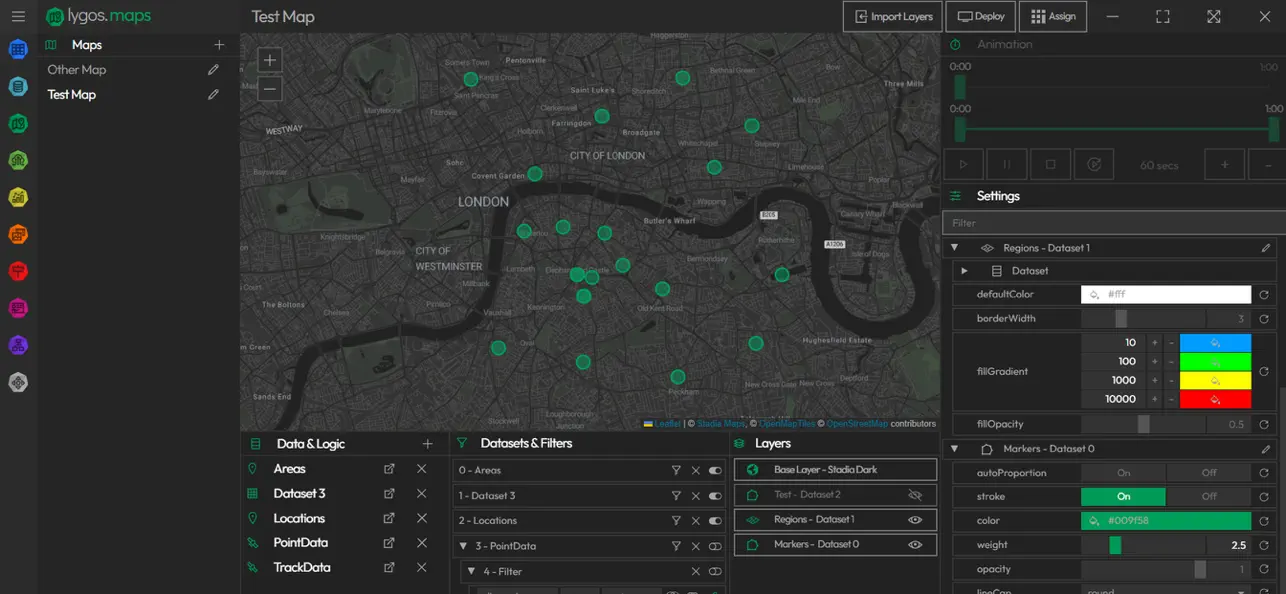Click the Import Layers button
This screenshot has width=1286, height=594.
(892, 17)
